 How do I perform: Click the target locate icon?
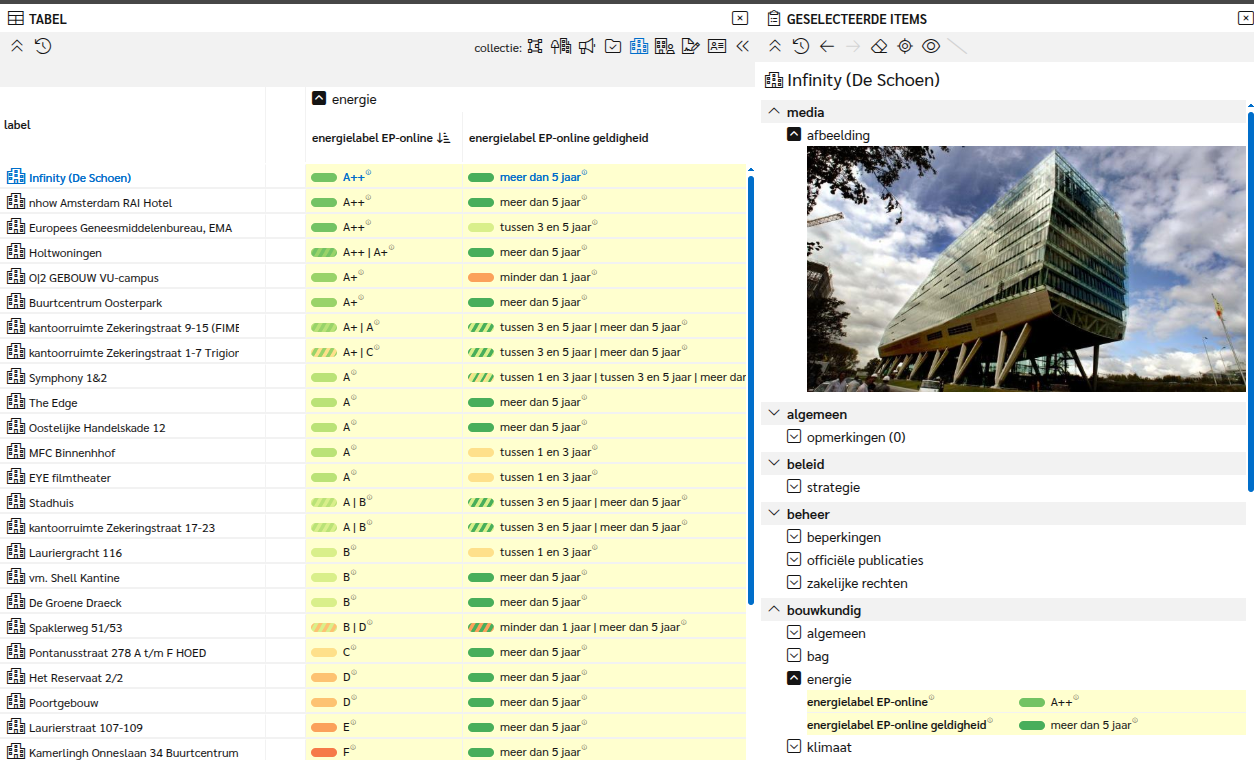[x=904, y=46]
